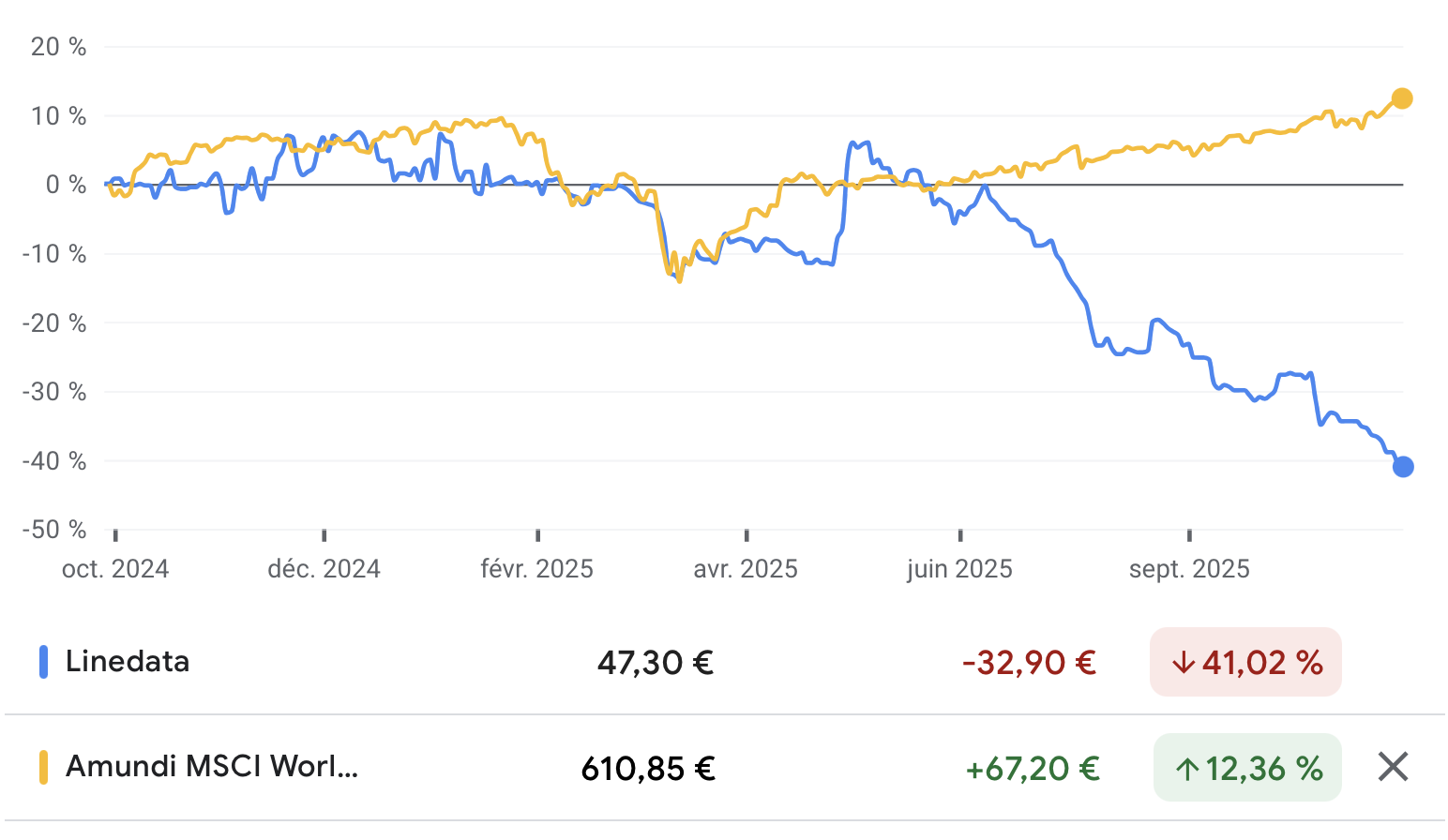This screenshot has width=1448, height=840.
Task: Click the -50 % y-axis label
Action: [54, 530]
